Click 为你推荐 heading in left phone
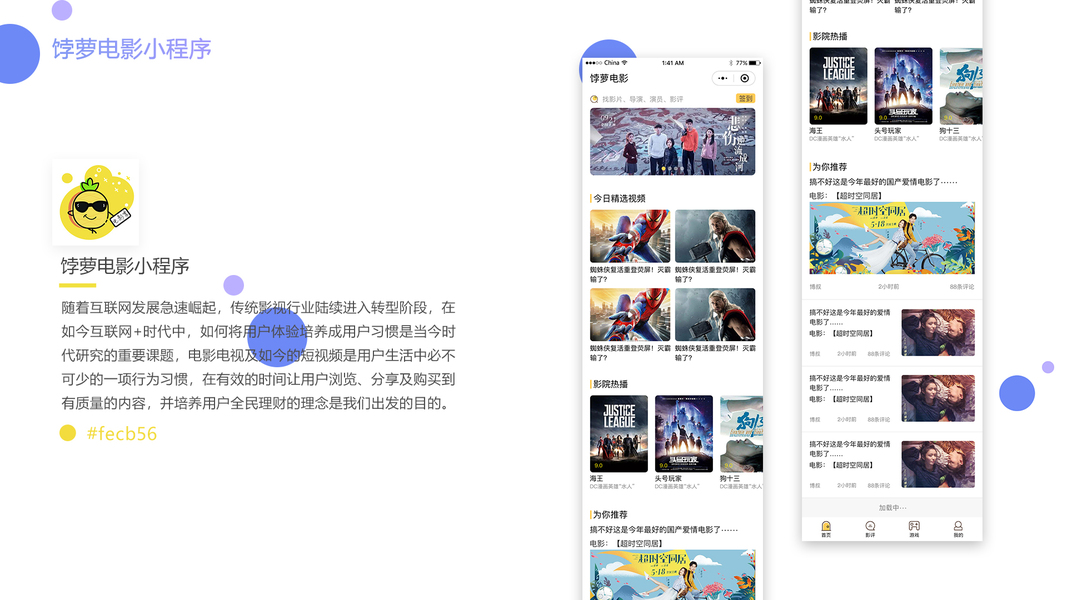Screen dimensions: 1067x600 pos(610,515)
